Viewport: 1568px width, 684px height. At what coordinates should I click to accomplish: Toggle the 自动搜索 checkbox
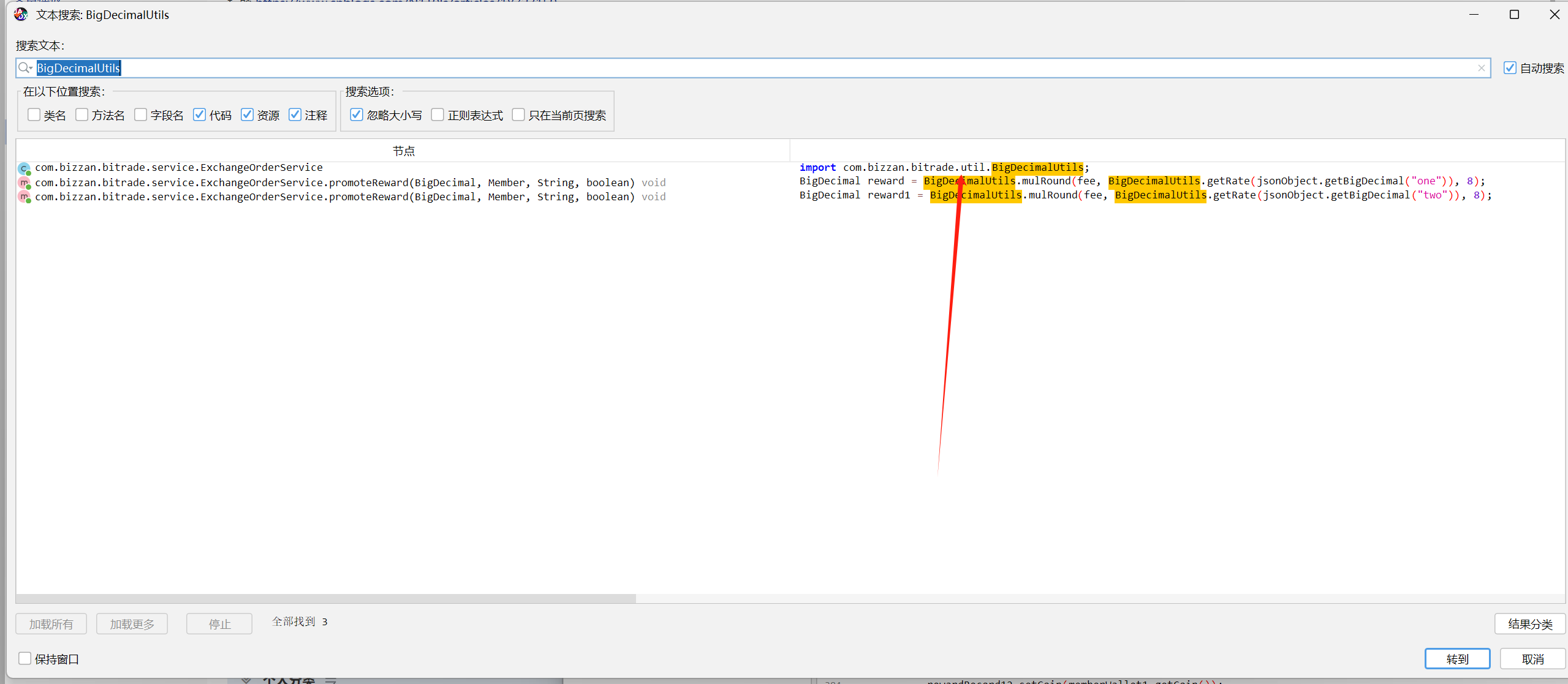click(1510, 68)
